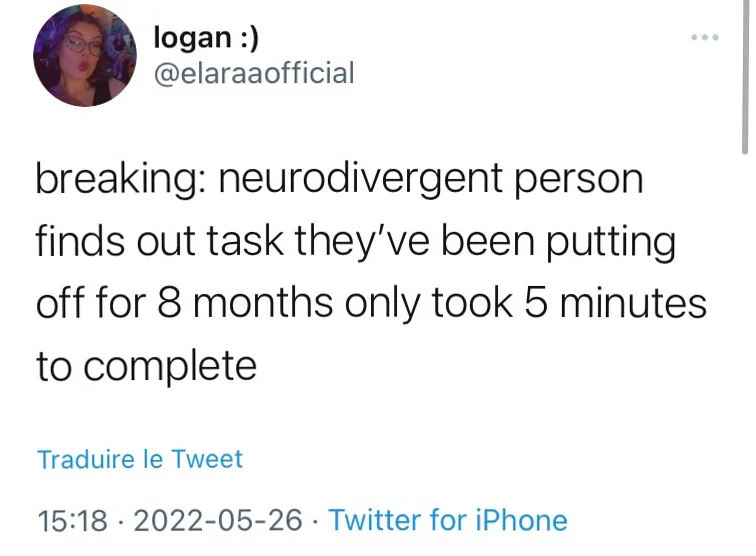Open the 'Twitter for iPhone' source link
756x556 pixels.
(x=448, y=520)
